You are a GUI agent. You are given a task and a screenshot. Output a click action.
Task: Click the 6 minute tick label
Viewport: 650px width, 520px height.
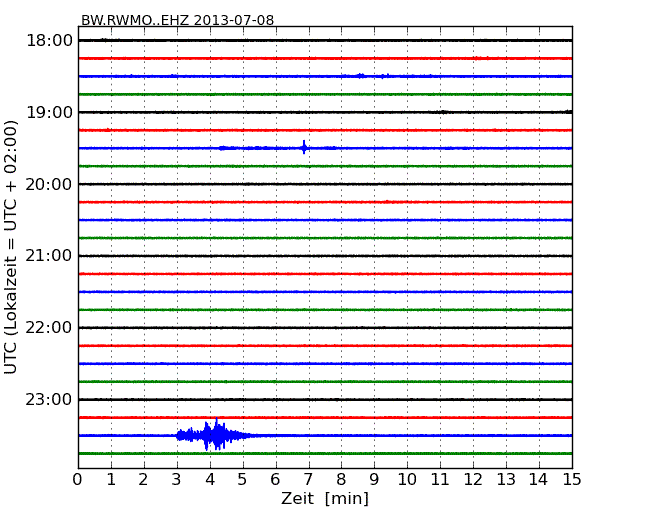coord(275,480)
